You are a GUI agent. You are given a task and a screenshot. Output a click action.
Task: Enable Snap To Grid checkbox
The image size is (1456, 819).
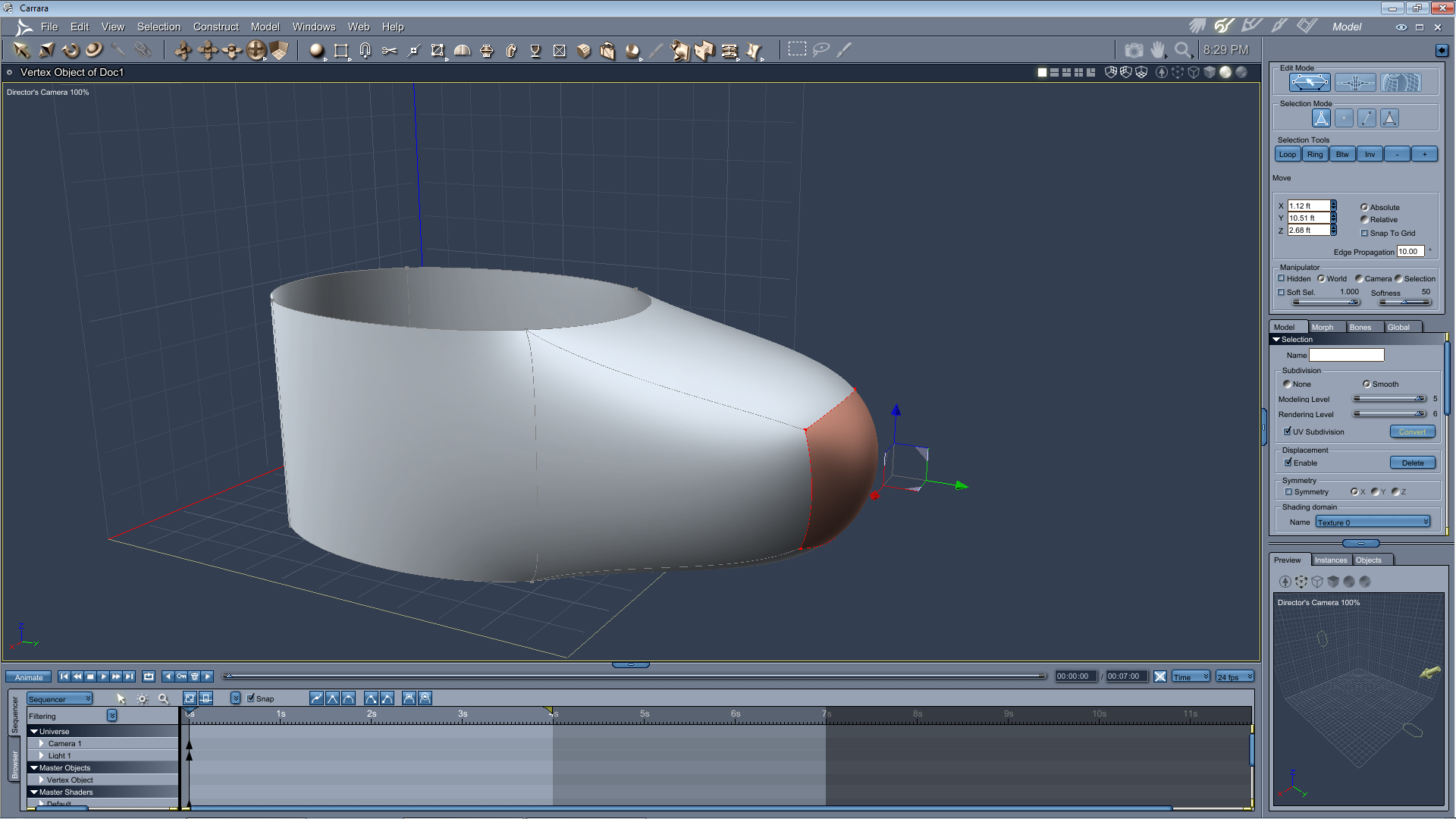1365,233
